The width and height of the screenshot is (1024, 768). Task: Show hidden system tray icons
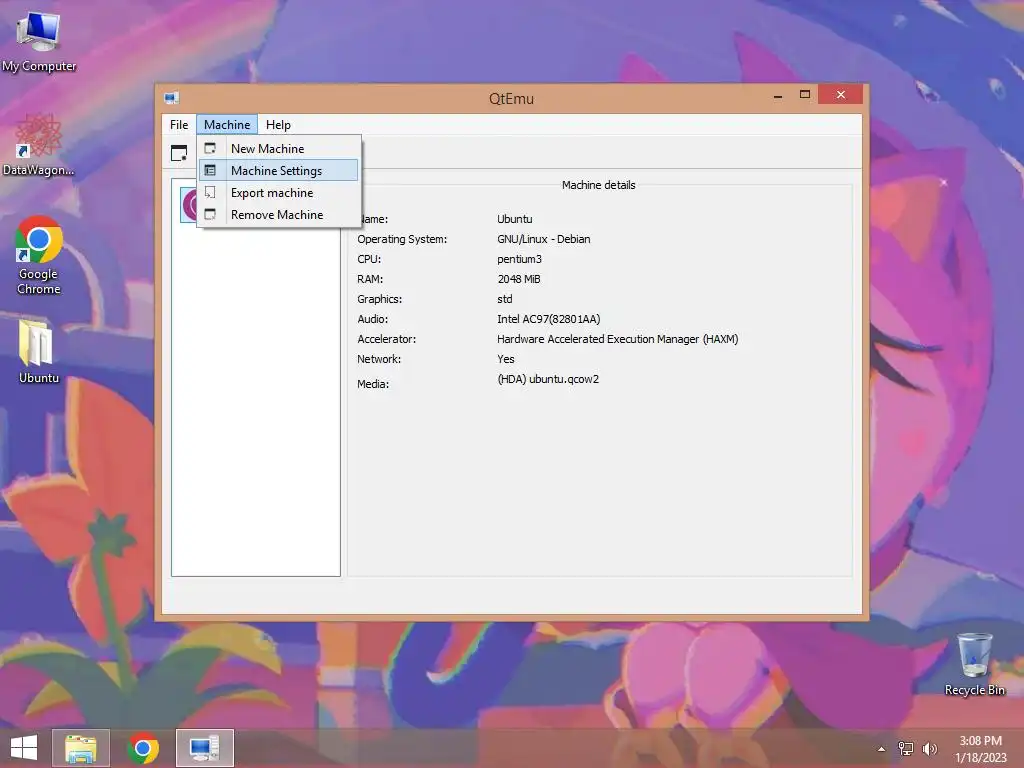tap(881, 749)
